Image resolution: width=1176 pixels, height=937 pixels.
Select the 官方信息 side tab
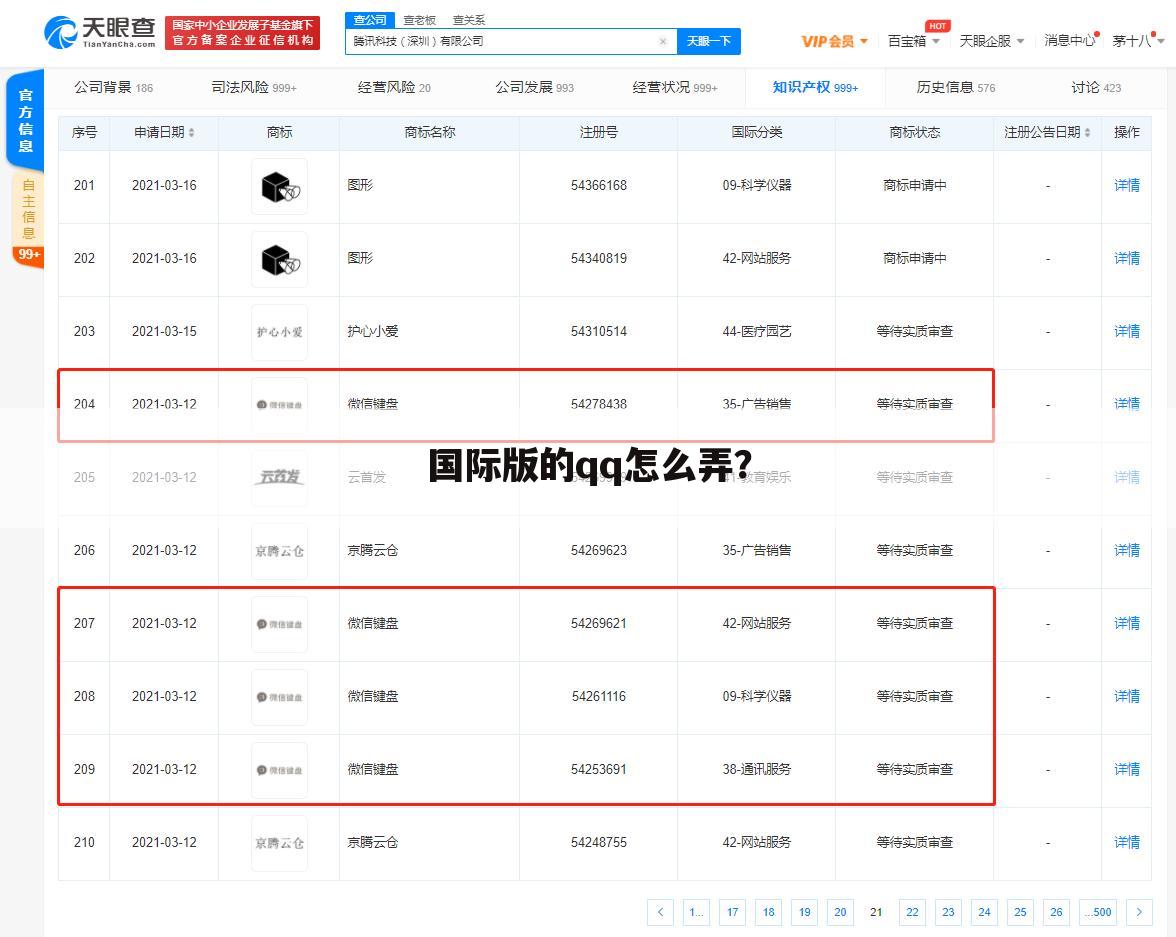26,120
